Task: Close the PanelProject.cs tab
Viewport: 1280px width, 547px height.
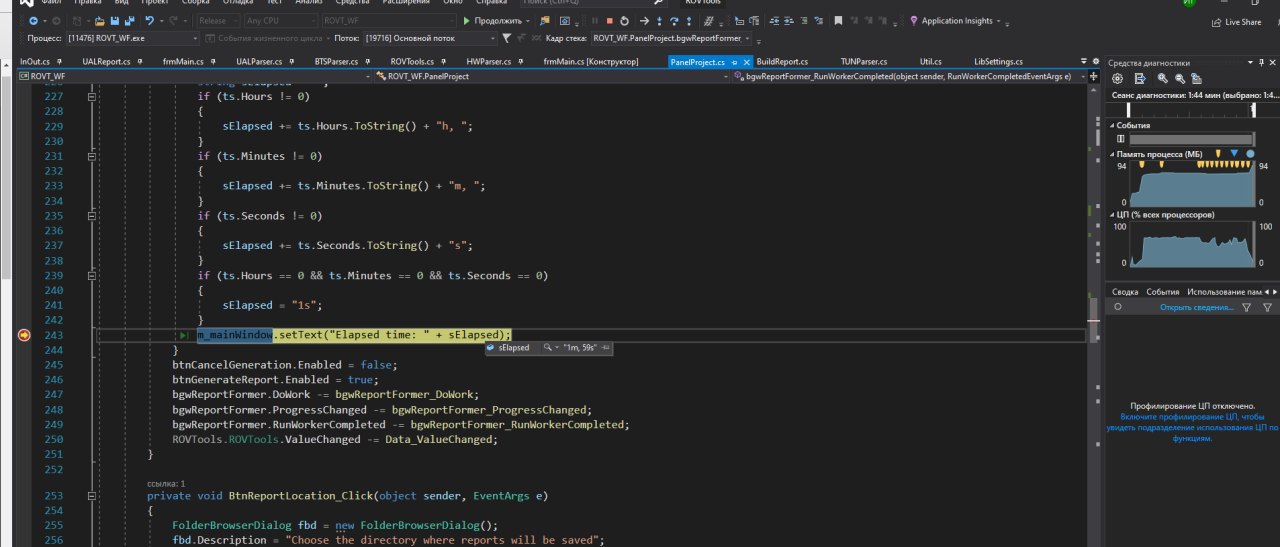Action: 746,62
